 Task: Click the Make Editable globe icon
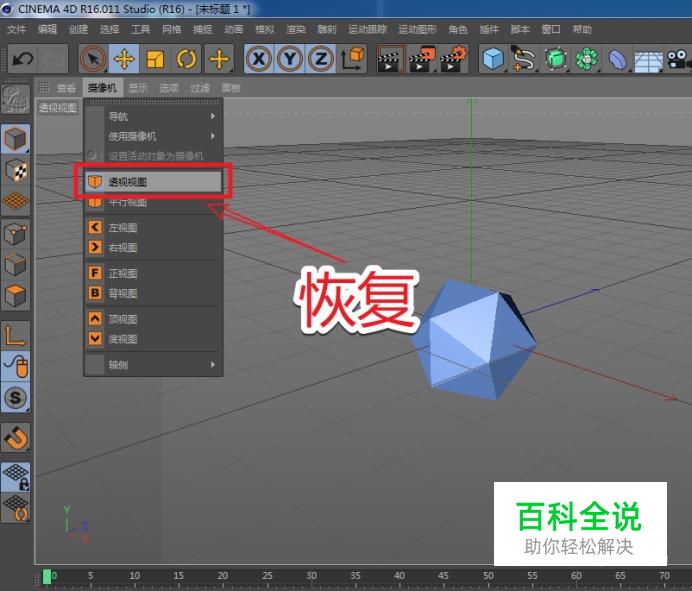[x=16, y=99]
